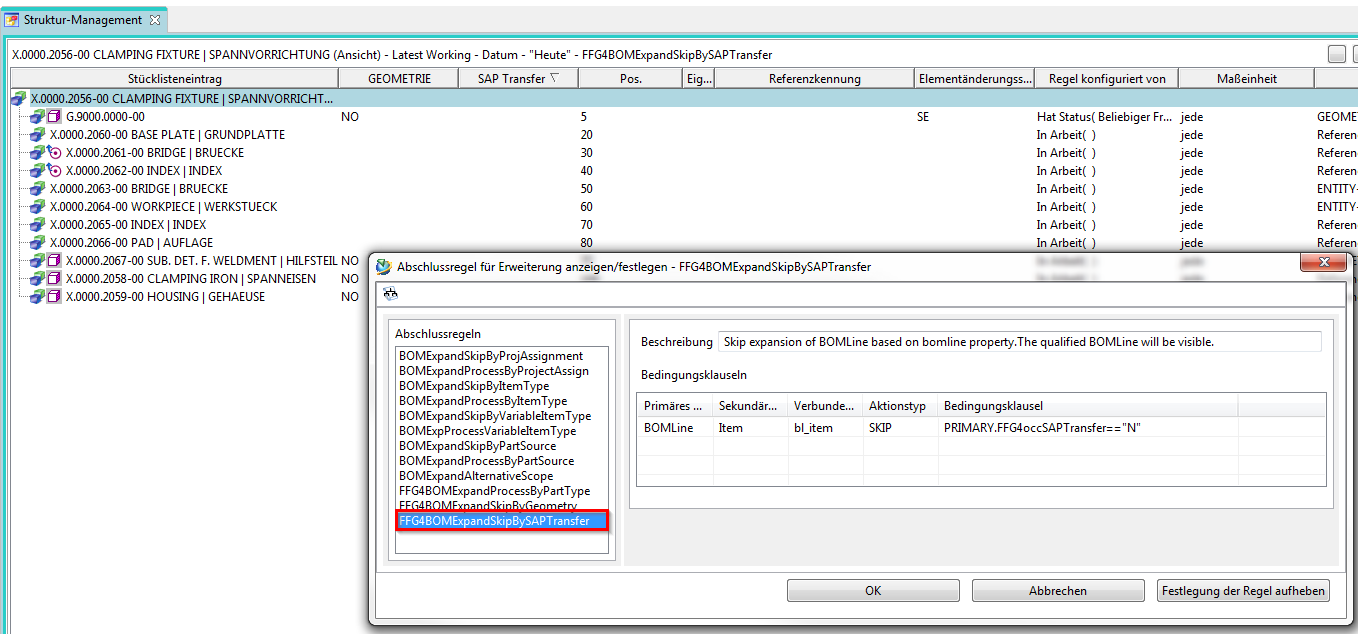This screenshot has height=634, width=1358.
Task: Click the target icon beside X.0000.2061-00 BRIDGE
Action: point(55,153)
